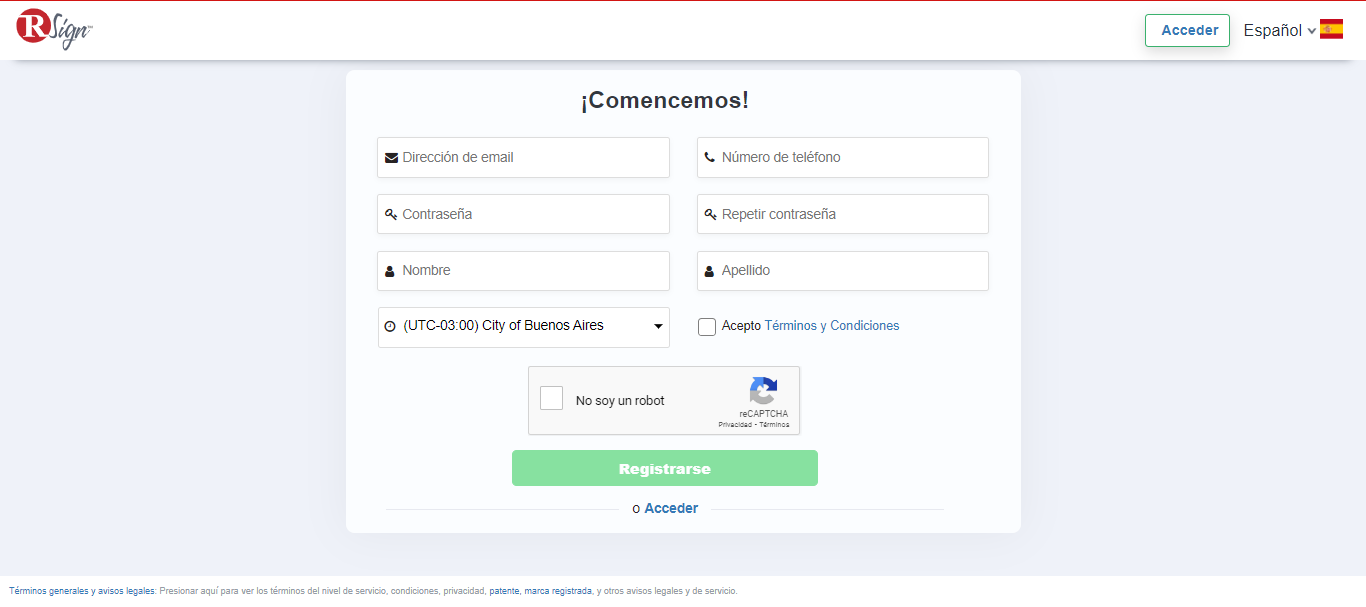Click the phone icon in telephone field
Viewport: 1366px width, 607px height.
click(x=710, y=158)
